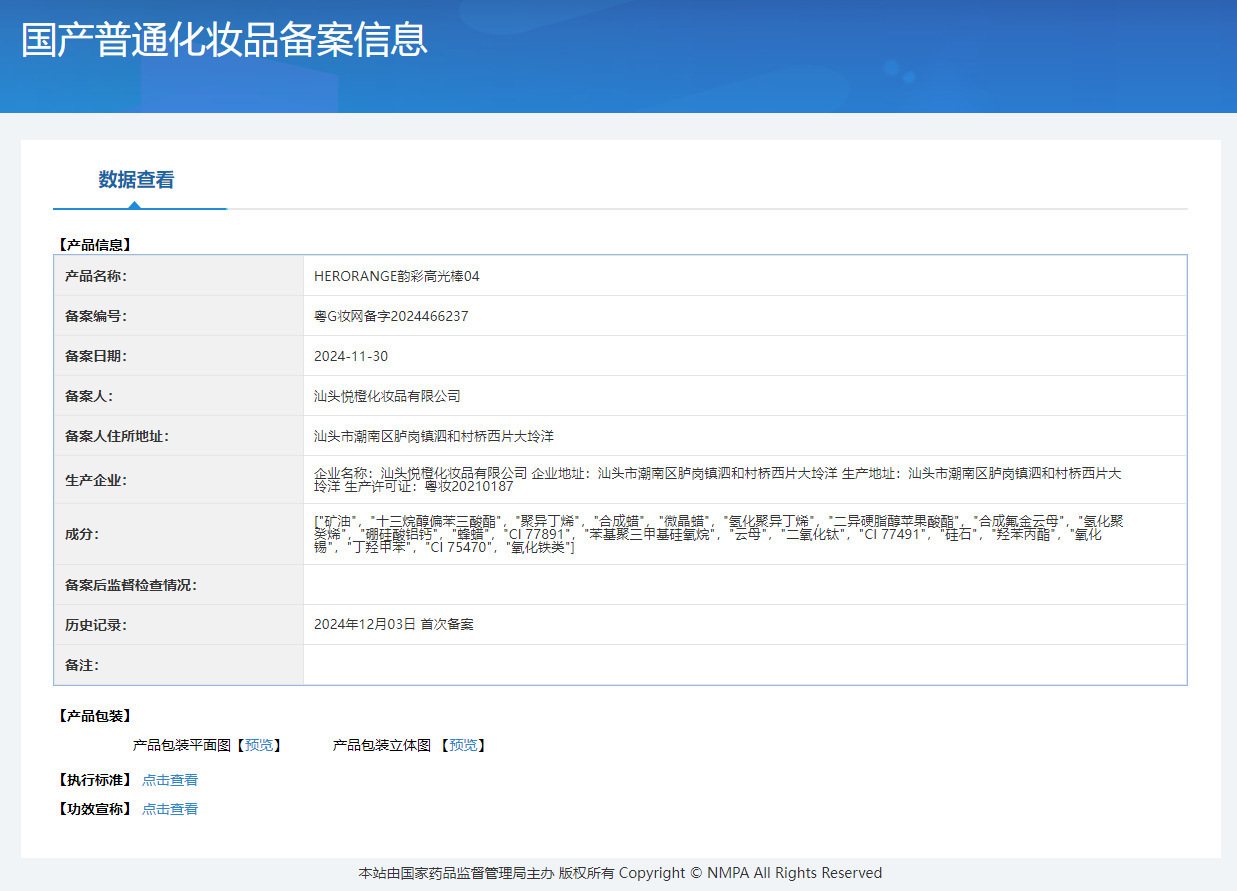Click the 备注 row label
Screen dimensions: 1237x891
[x=82, y=665]
